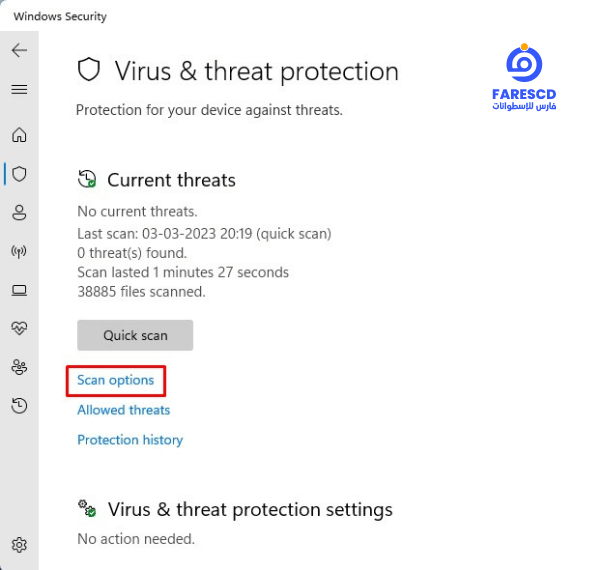This screenshot has width=600, height=570.
Task: Click the back arrow icon
Action: pyautogui.click(x=19, y=50)
